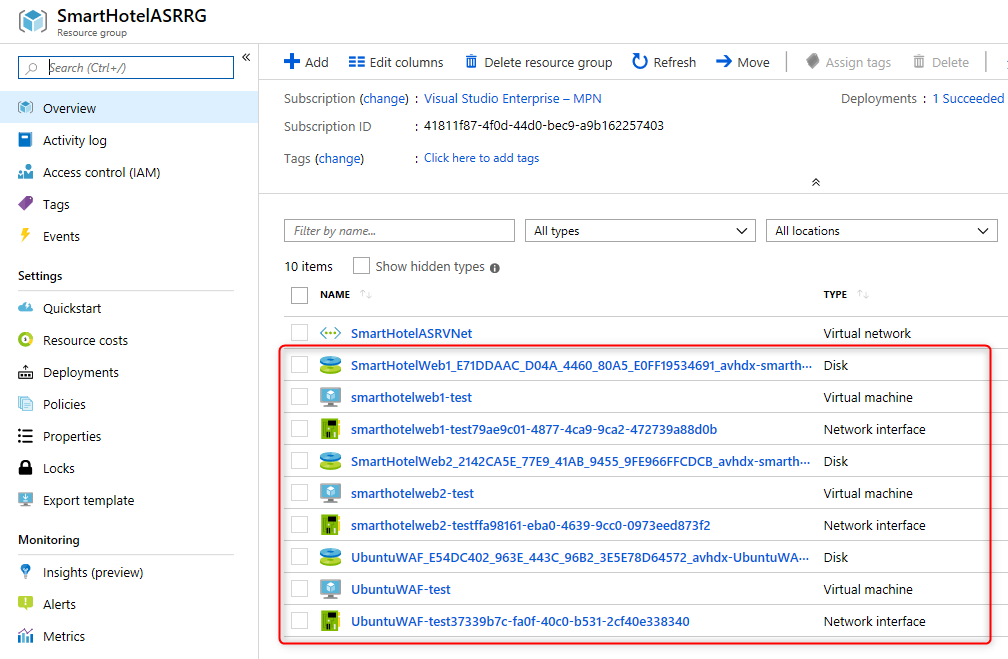Open smarthotelweb1-test79ae9c01 network interface link

[534, 429]
